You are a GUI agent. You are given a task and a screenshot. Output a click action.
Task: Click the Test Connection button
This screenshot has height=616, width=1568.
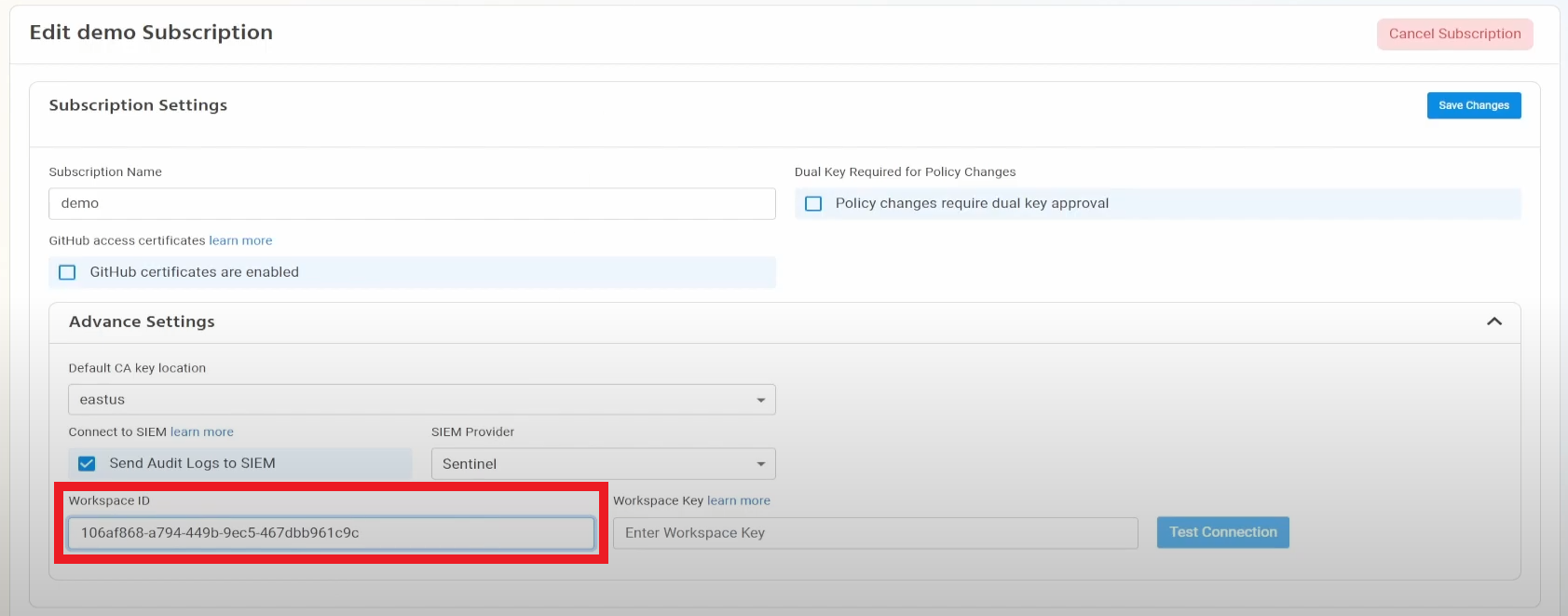pos(1222,532)
